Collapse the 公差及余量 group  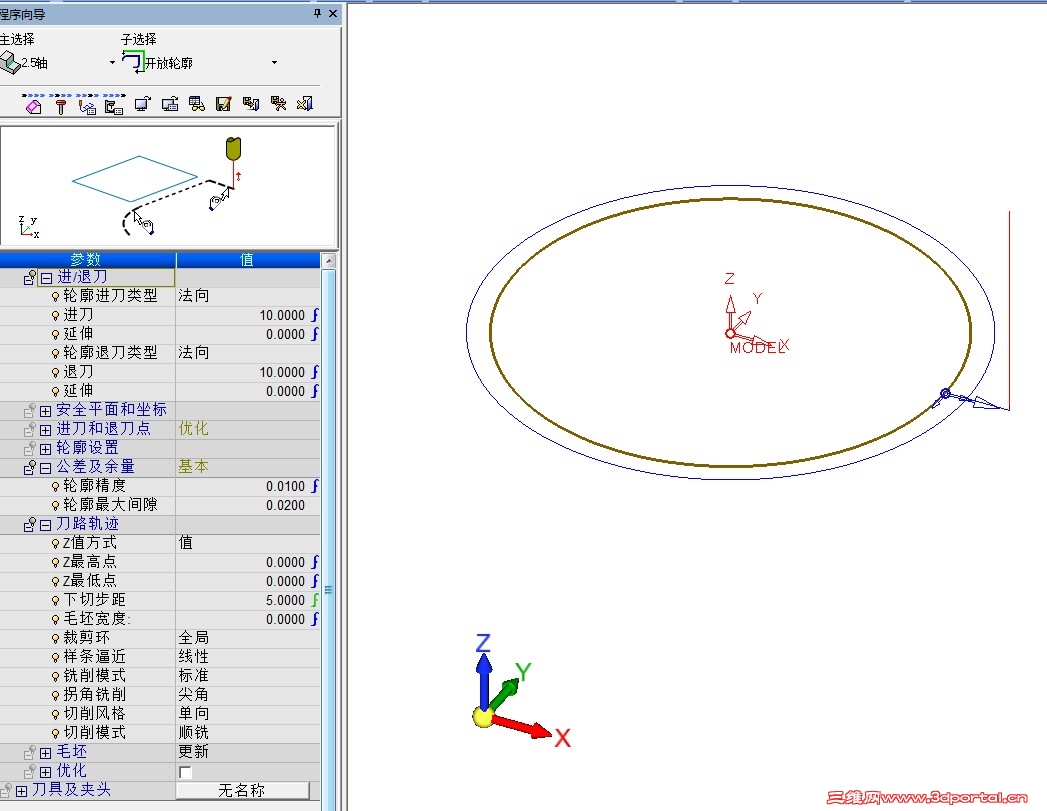tap(45, 468)
